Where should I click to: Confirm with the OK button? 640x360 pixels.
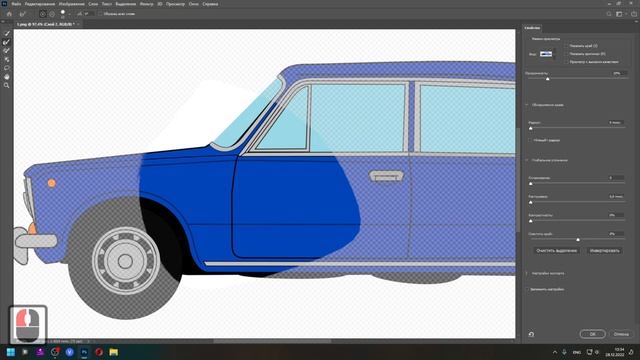pyautogui.click(x=592, y=334)
